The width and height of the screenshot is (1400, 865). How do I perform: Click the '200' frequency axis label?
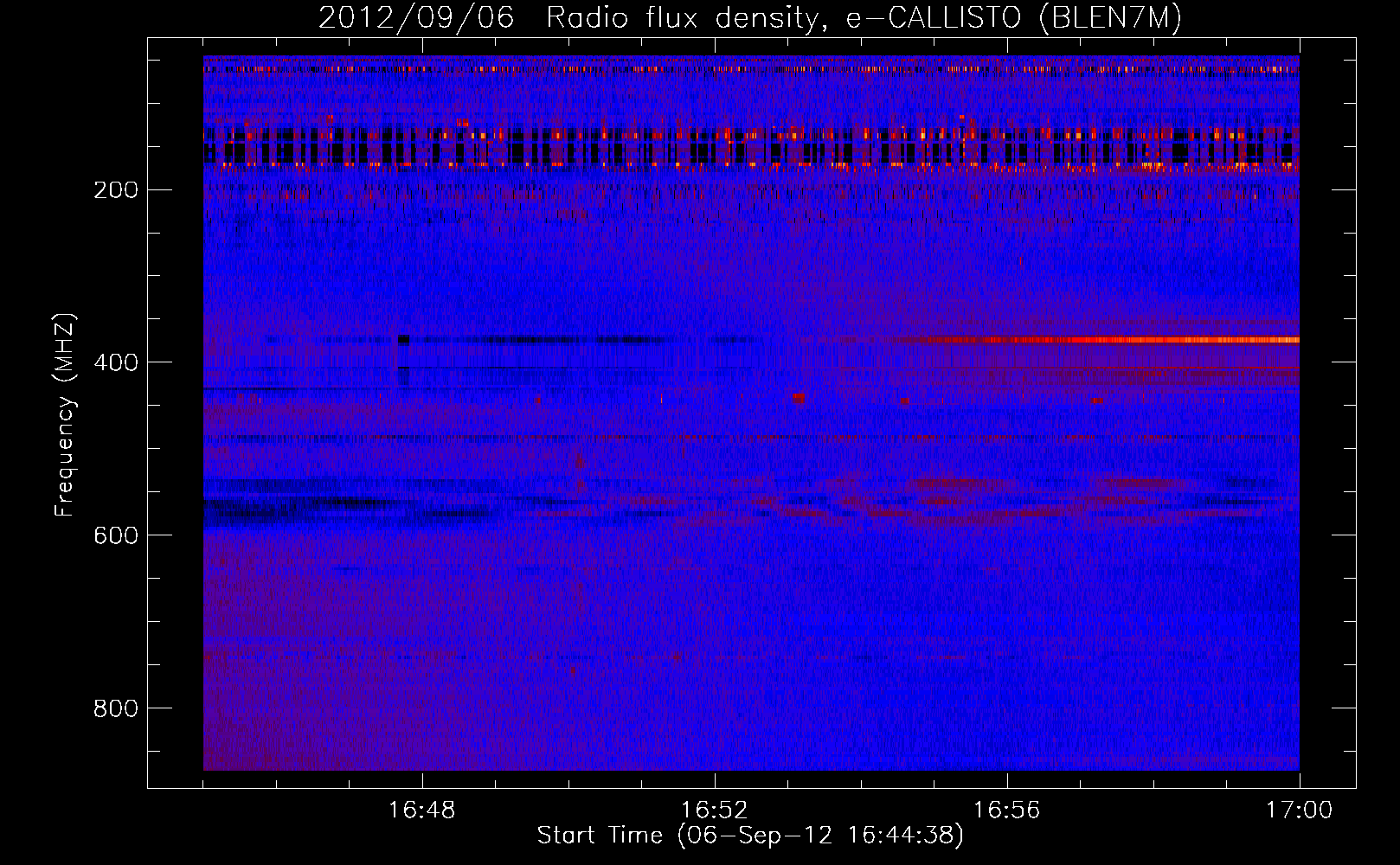[x=115, y=190]
